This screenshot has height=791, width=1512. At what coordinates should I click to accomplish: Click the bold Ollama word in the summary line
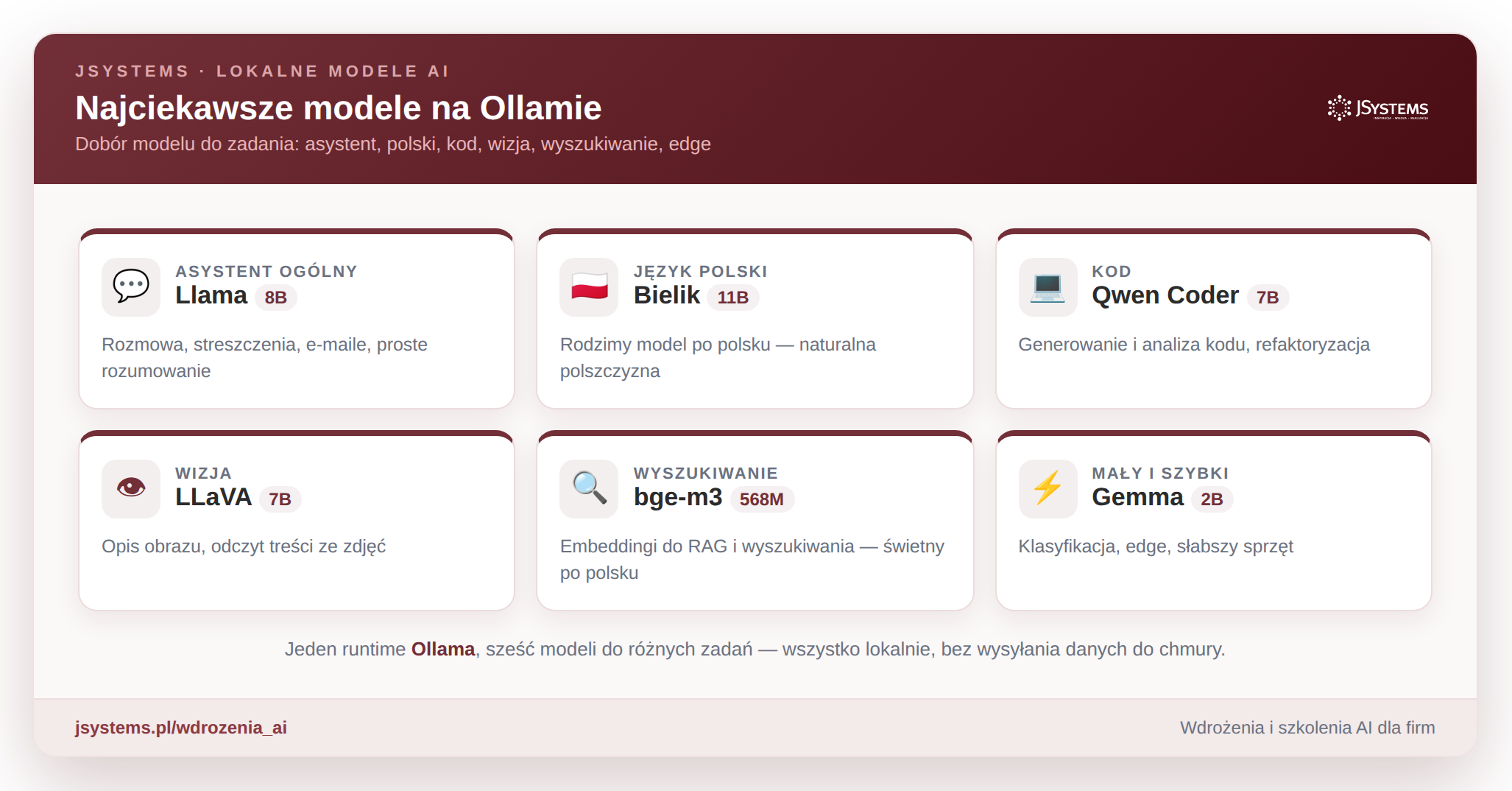click(x=442, y=649)
